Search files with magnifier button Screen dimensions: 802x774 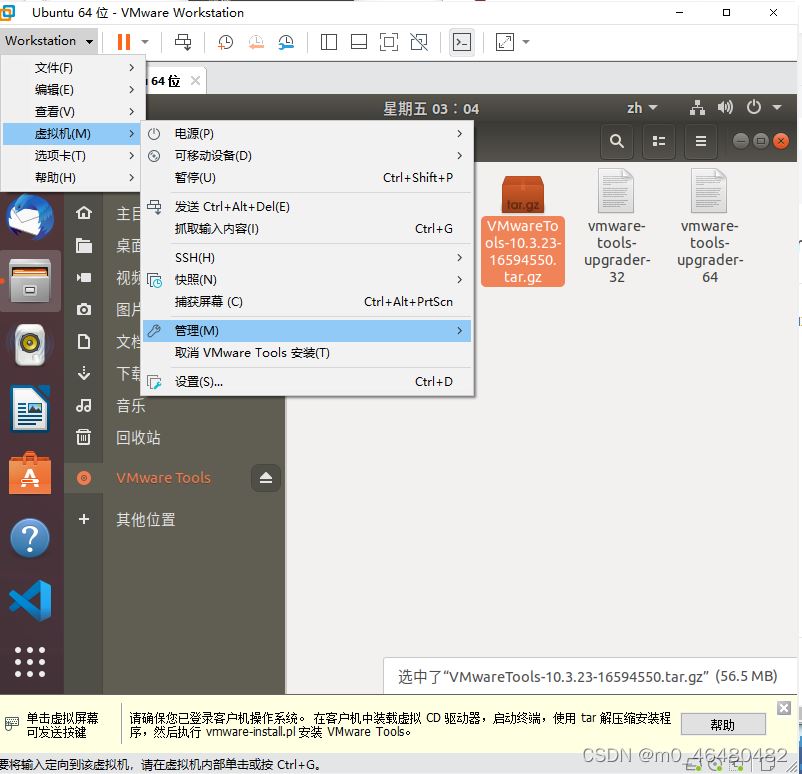(616, 141)
